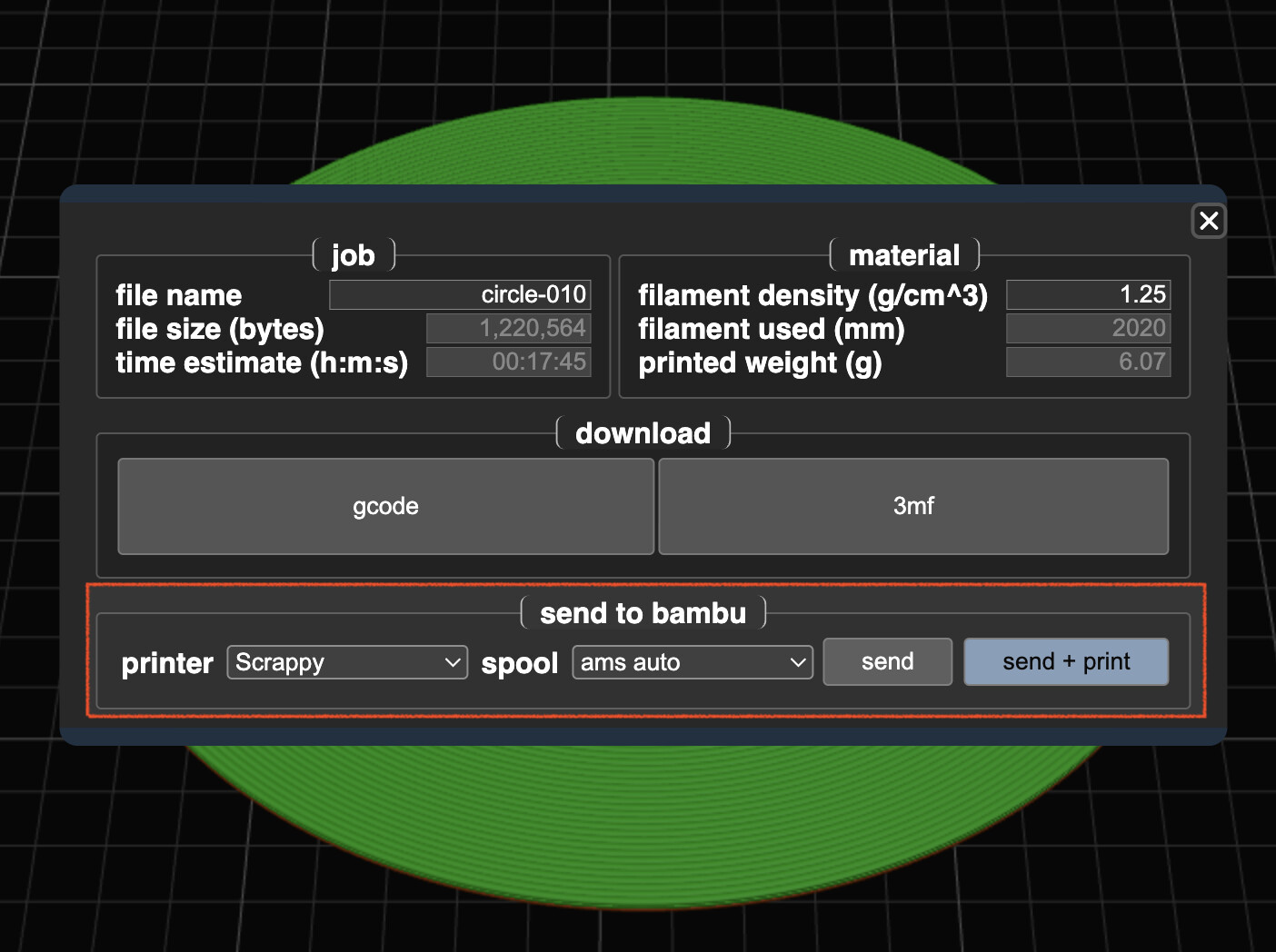
Task: Open the printer dropdown showing Scrappy
Action: pos(346,662)
